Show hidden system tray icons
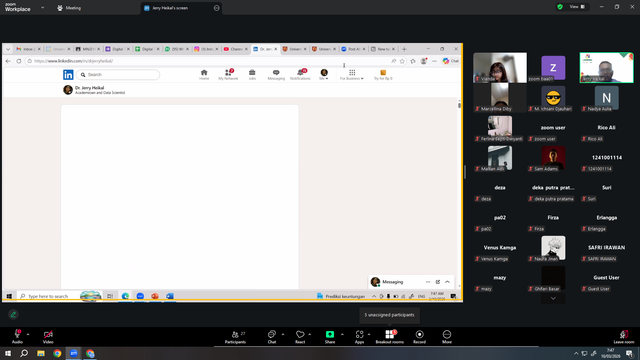 click(x=576, y=353)
